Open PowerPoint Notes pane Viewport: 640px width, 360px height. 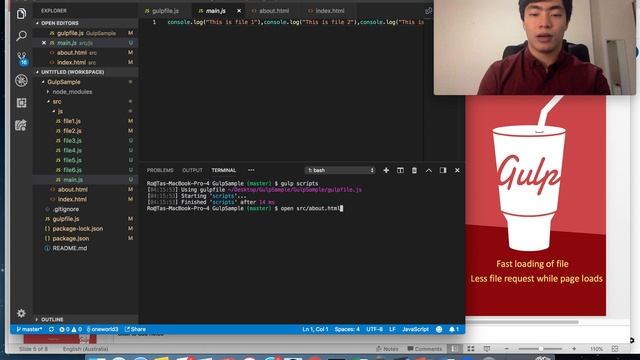tap(387, 349)
